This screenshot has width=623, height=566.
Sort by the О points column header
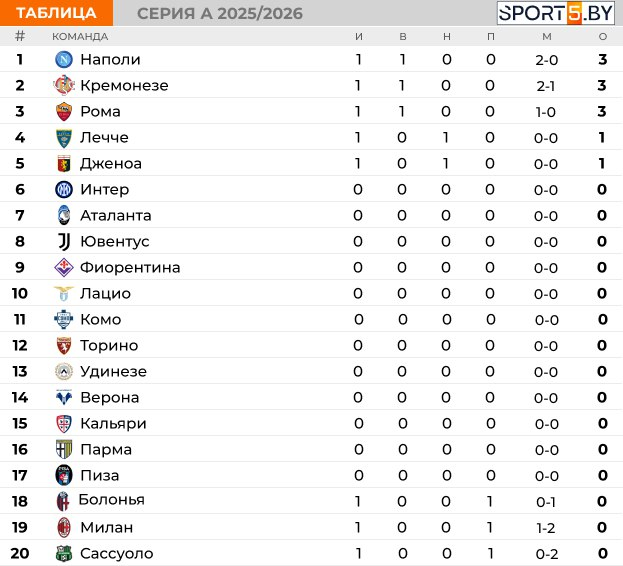click(x=603, y=37)
